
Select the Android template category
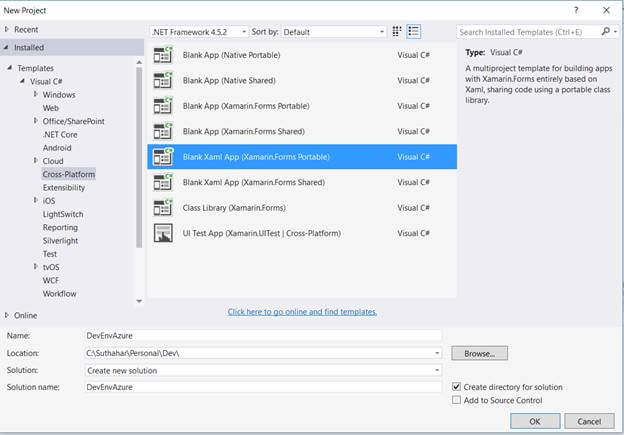click(x=57, y=148)
